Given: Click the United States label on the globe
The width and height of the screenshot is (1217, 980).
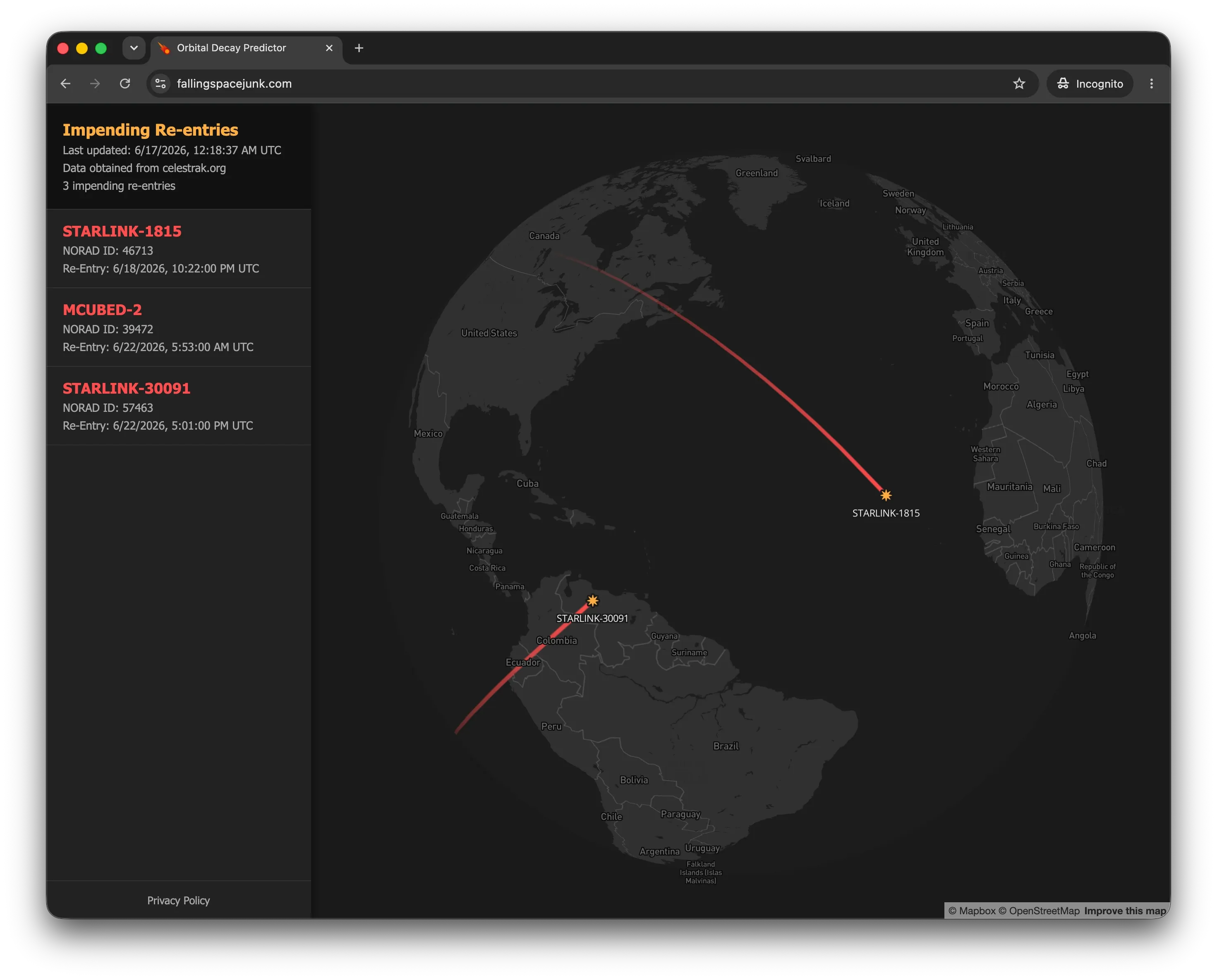Looking at the screenshot, I should click(x=489, y=333).
